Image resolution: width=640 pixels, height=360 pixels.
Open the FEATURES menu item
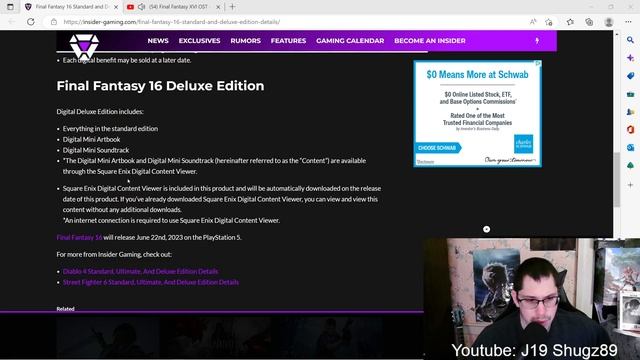click(288, 41)
